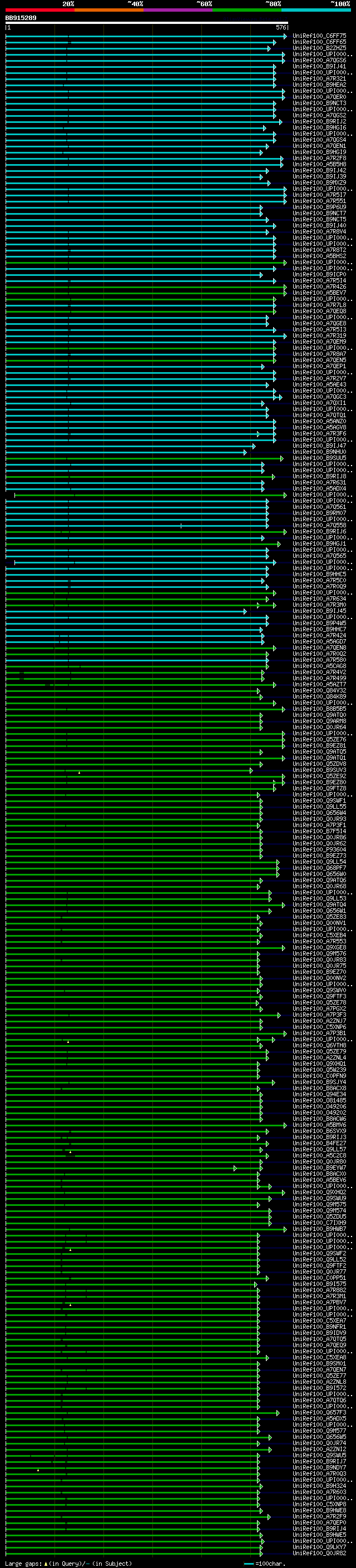Open hit UniRef100_A7R517
Image resolution: width=356 pixels, height=1568 pixels.
pyautogui.click(x=319, y=195)
